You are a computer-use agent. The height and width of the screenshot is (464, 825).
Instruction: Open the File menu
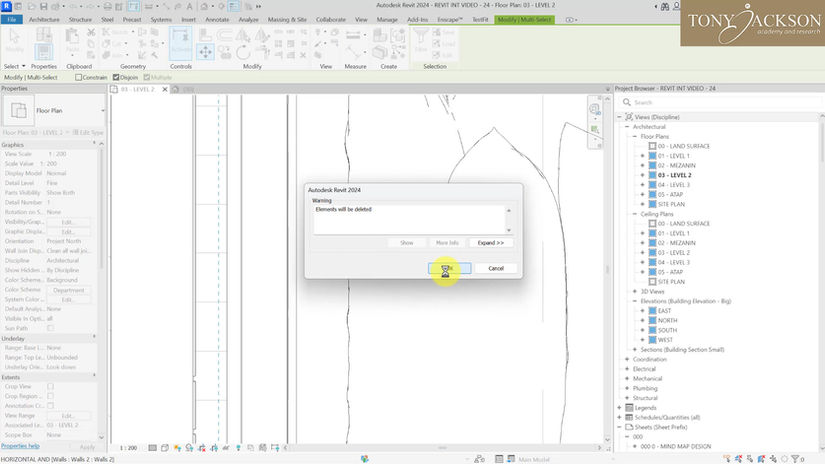(12, 20)
